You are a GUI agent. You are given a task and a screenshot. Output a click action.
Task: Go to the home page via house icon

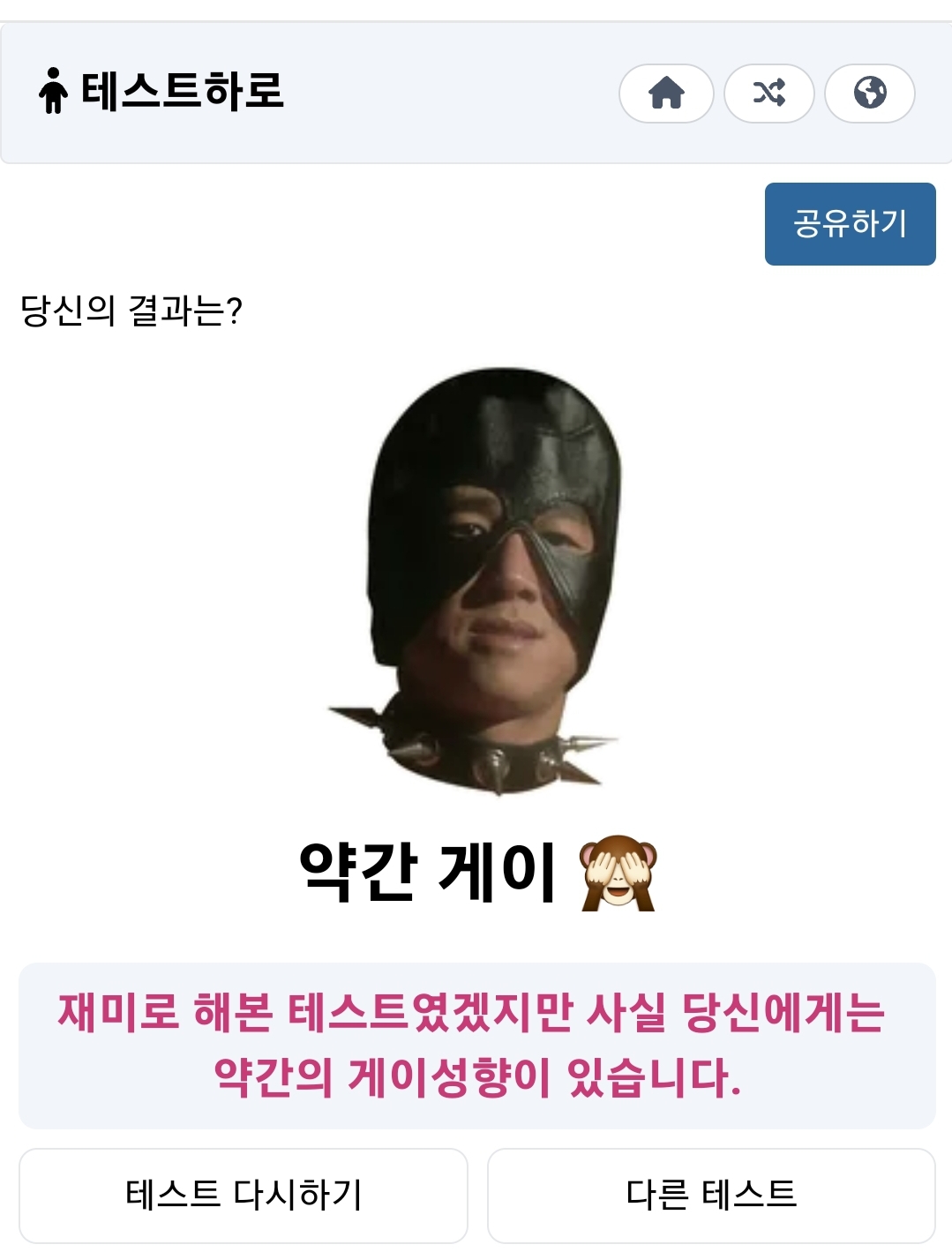pyautogui.click(x=666, y=93)
